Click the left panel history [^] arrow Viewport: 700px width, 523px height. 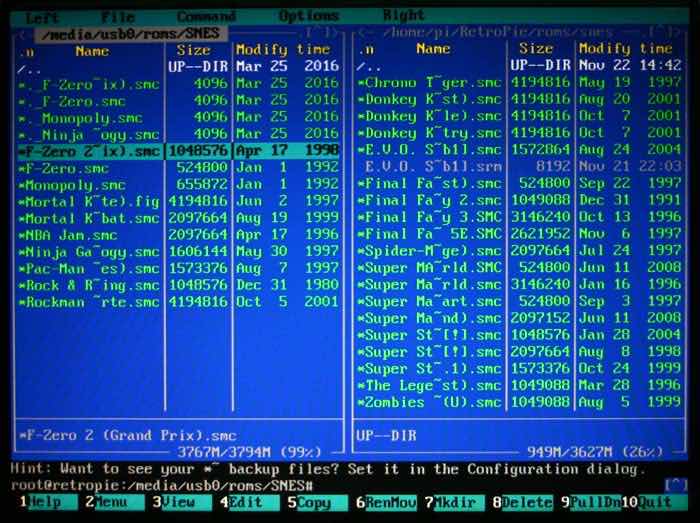[318, 33]
